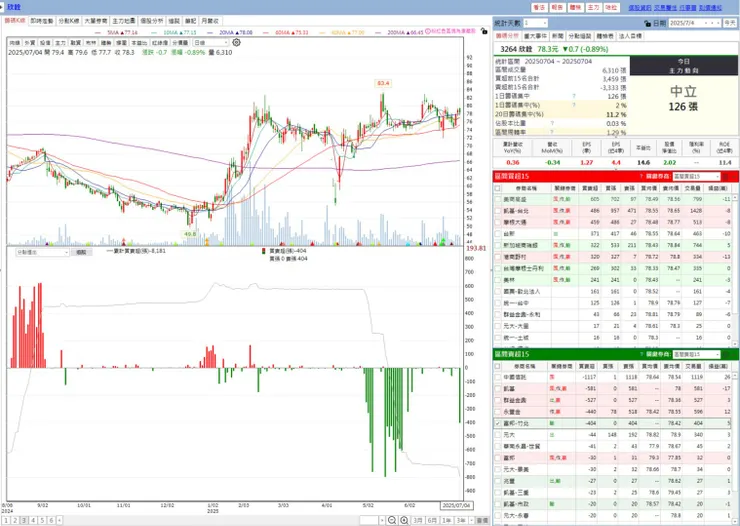Toggle the select-all checkbox in sell table header

point(497,366)
